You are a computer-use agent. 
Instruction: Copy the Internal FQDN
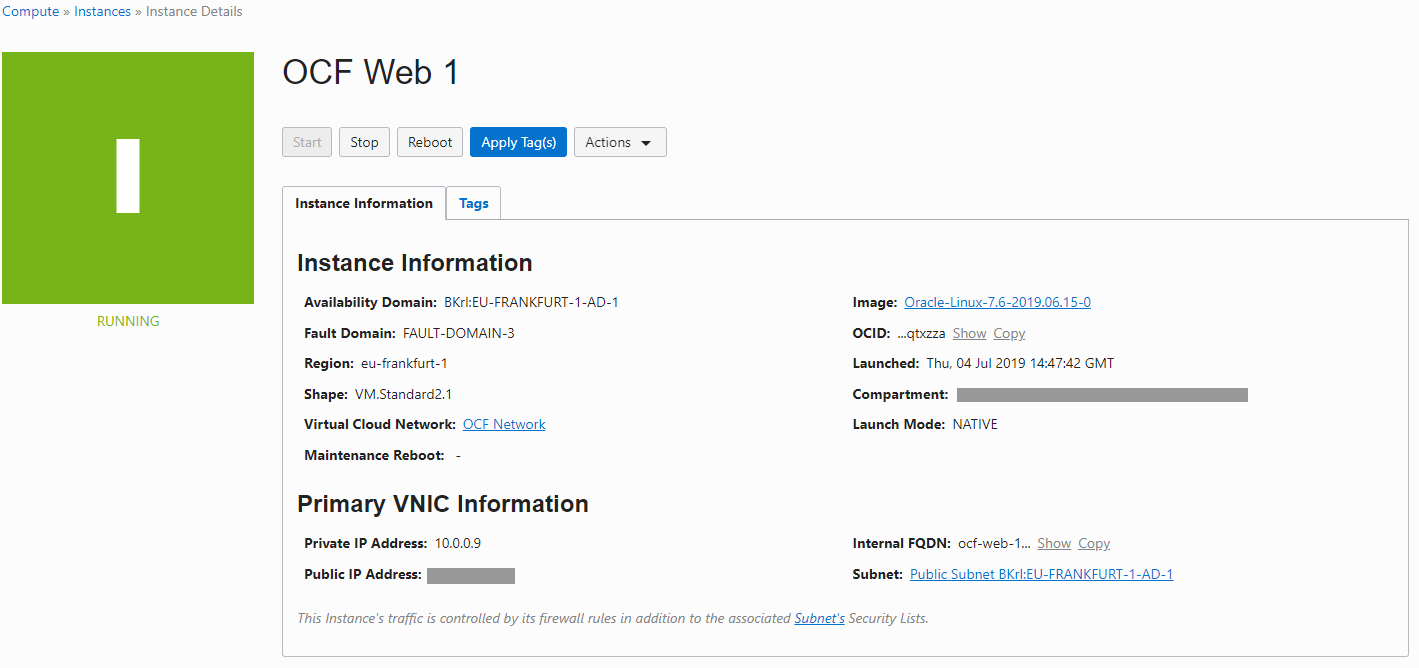1094,543
